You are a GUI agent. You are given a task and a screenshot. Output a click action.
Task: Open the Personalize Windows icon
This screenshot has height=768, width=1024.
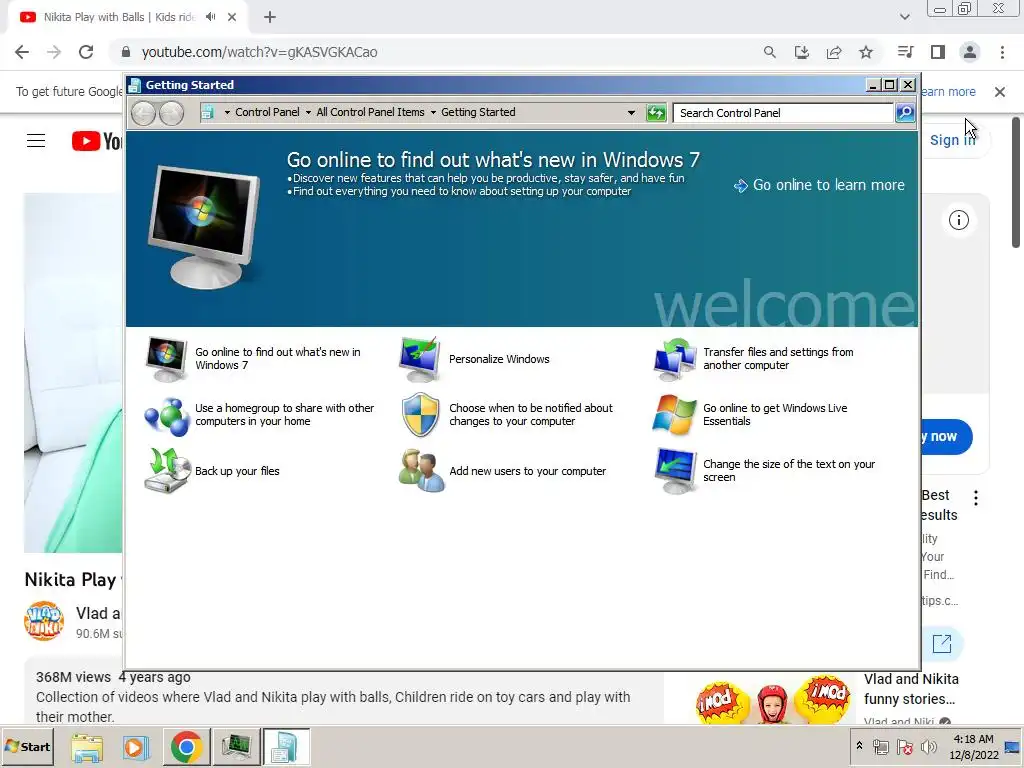(420, 359)
